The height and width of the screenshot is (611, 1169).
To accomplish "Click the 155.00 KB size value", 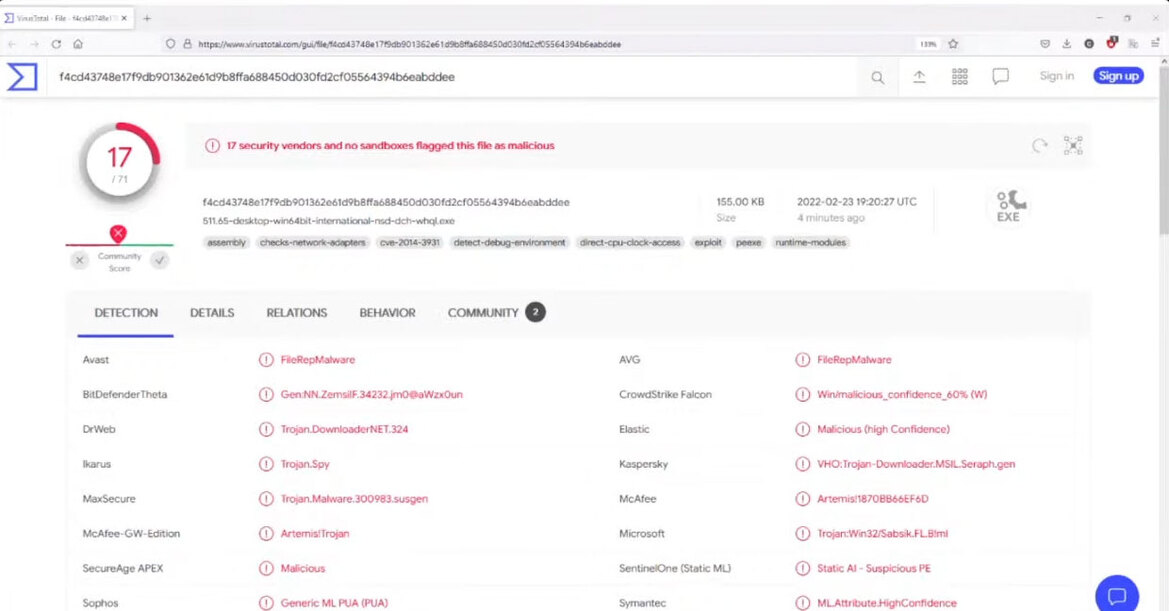I will point(740,202).
